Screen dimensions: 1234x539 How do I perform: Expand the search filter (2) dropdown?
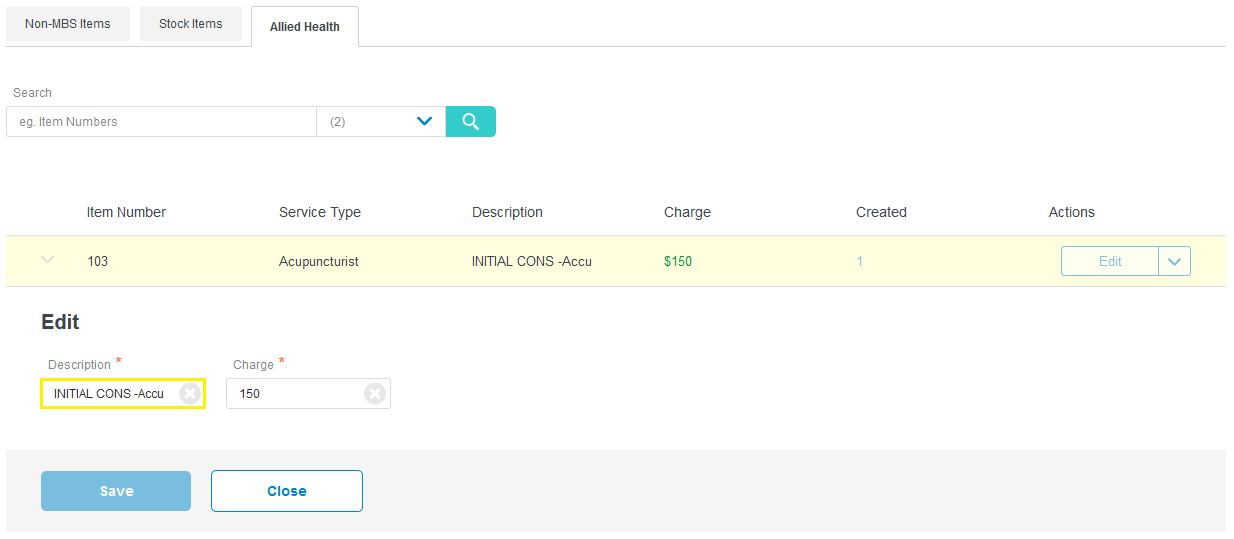click(381, 121)
